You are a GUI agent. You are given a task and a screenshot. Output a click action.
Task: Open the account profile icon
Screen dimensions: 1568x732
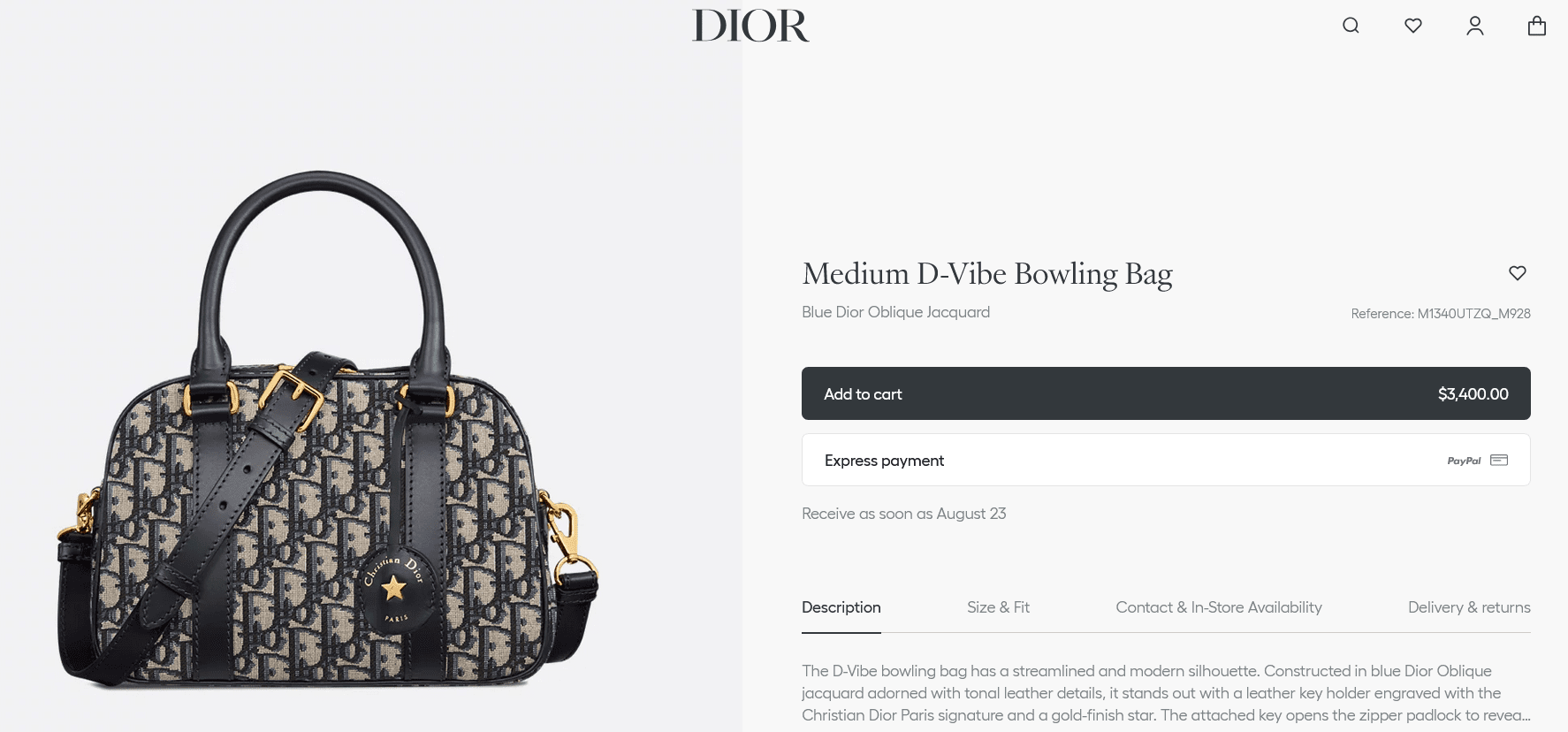coord(1475,26)
